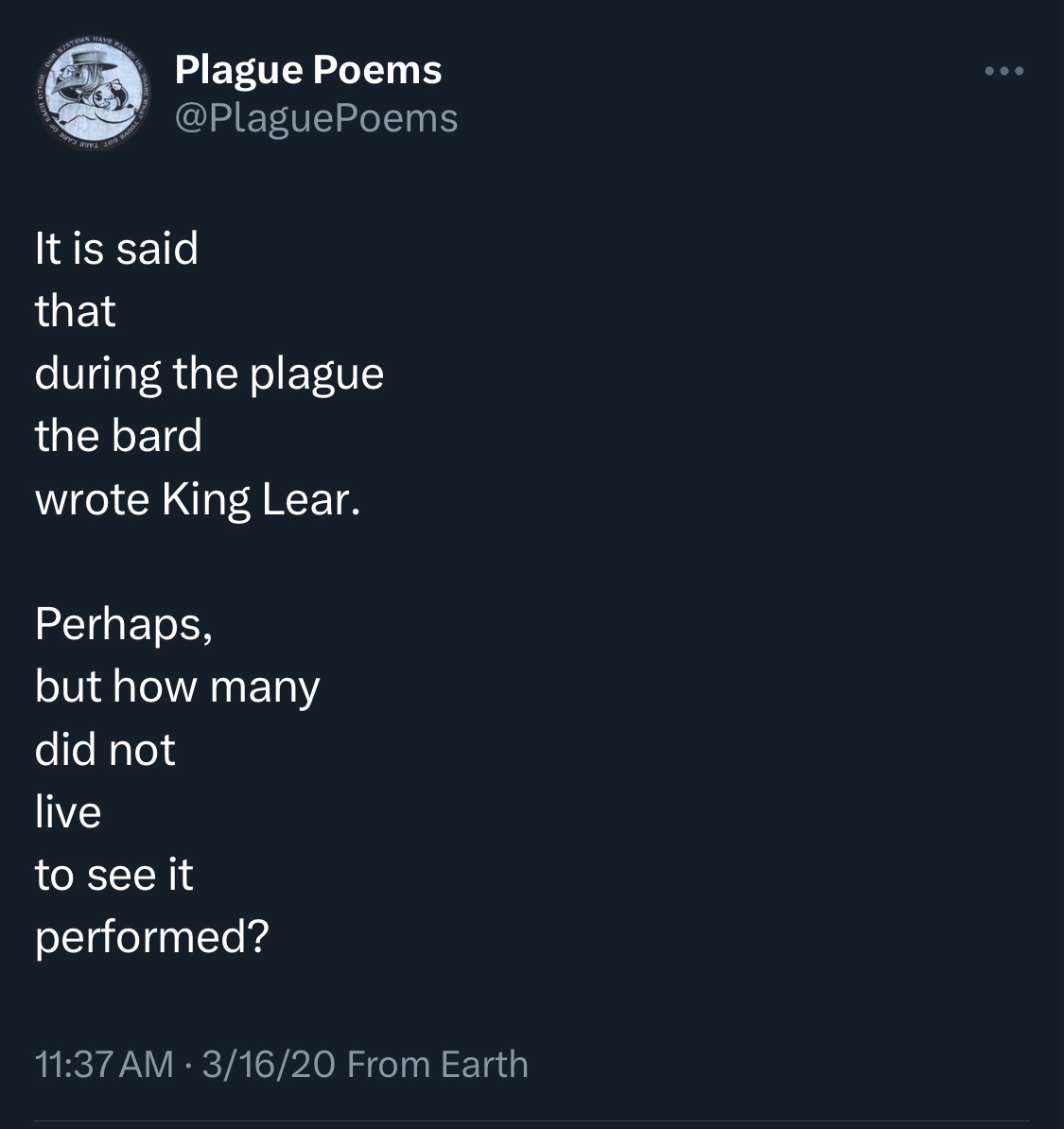This screenshot has width=1064, height=1129.
Task: Click the word "during" in the tweet
Action: 98,374
